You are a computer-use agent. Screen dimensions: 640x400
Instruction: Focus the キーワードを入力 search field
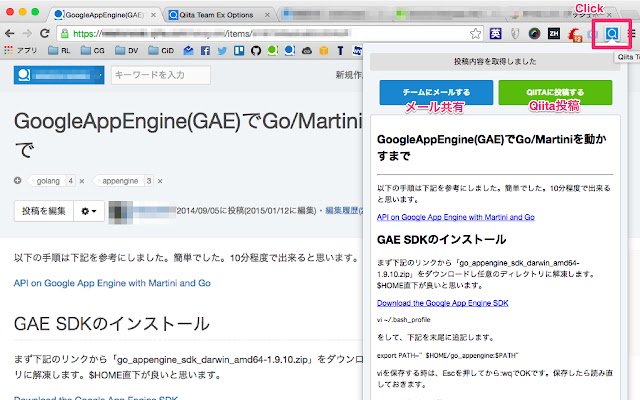coord(161,75)
